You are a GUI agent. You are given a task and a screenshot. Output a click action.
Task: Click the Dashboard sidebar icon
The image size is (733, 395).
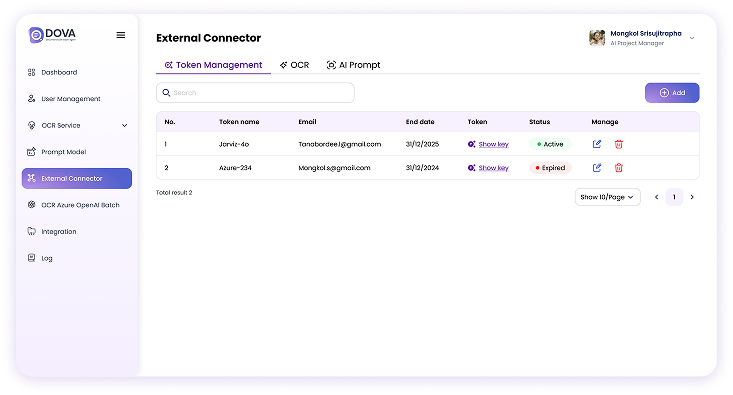click(31, 72)
